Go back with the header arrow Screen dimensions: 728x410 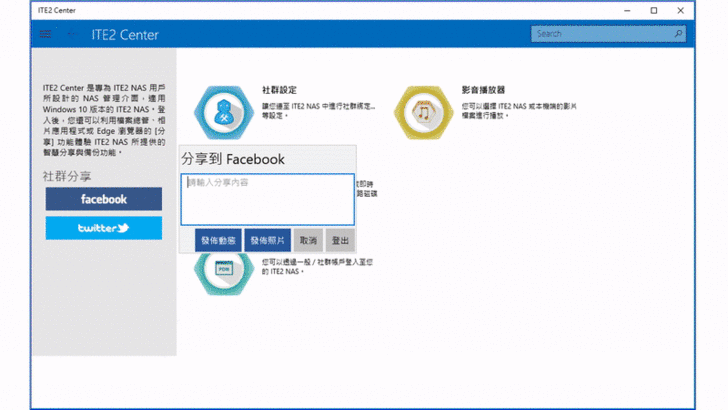pos(72,33)
